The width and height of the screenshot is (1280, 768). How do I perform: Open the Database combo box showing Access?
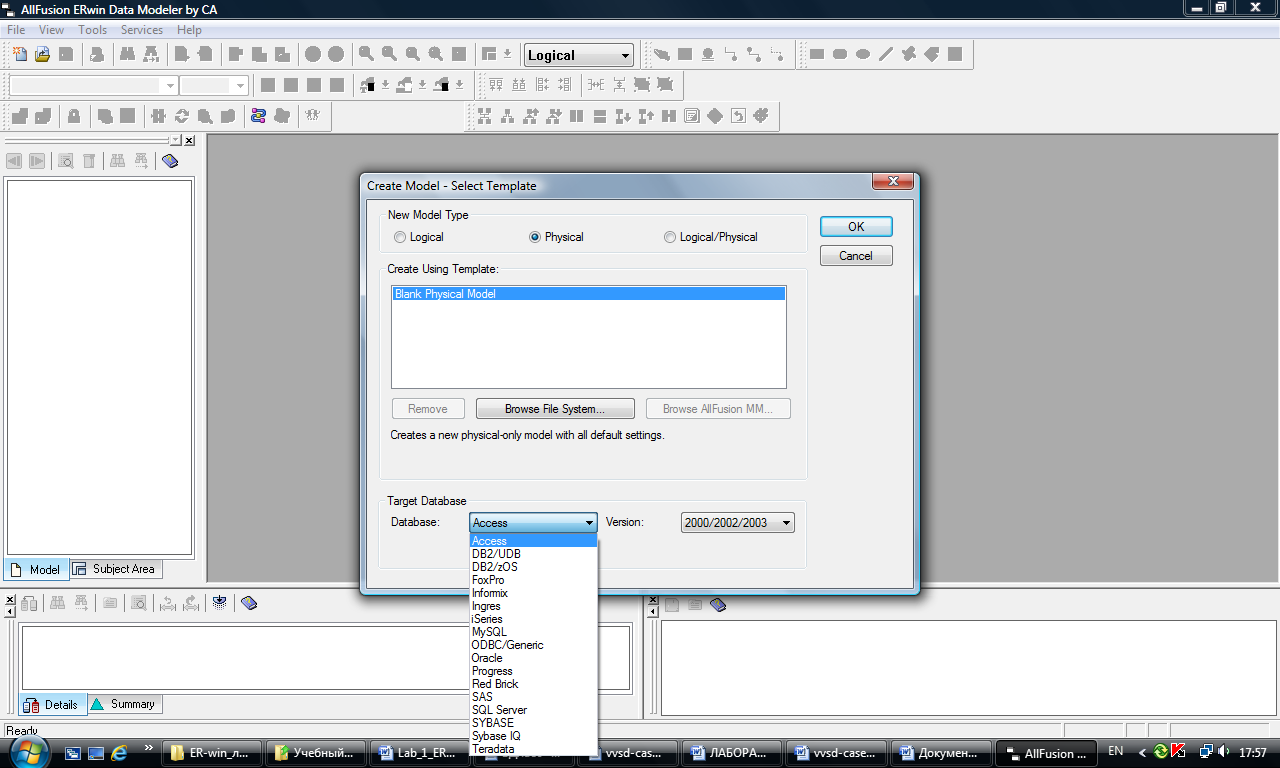point(533,522)
